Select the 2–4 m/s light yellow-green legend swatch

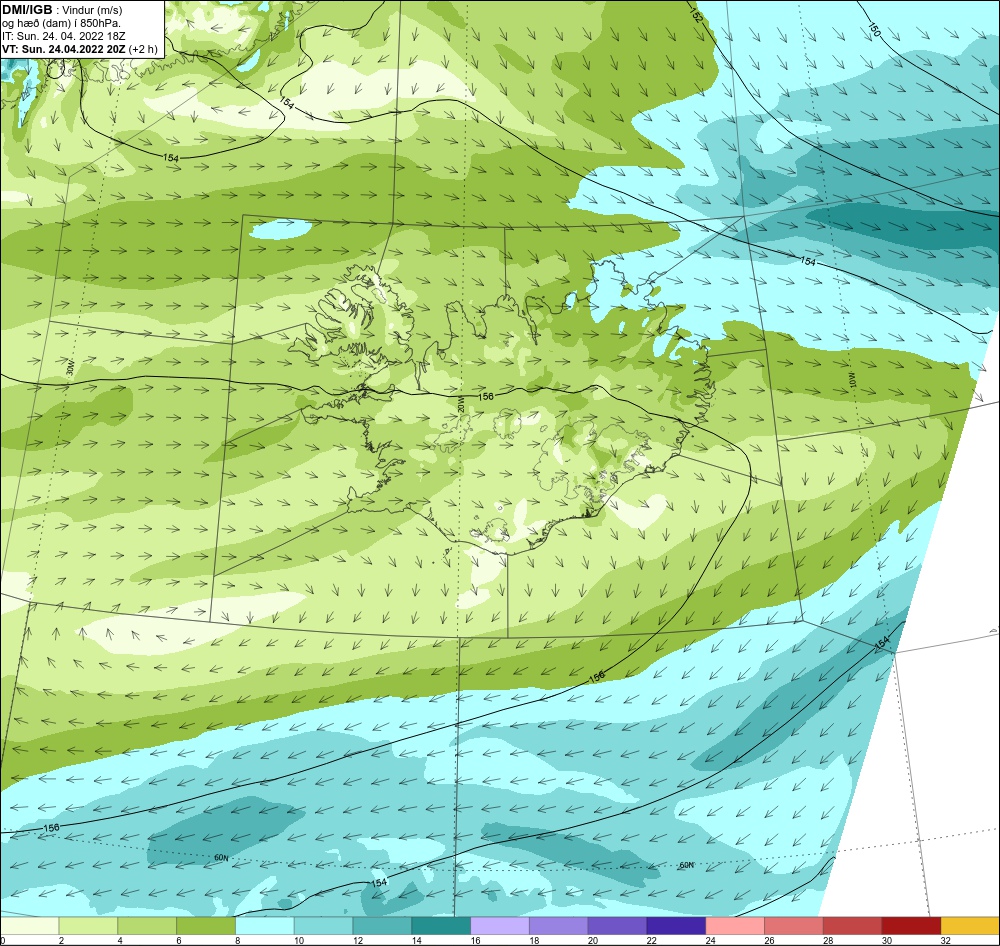tap(88, 926)
